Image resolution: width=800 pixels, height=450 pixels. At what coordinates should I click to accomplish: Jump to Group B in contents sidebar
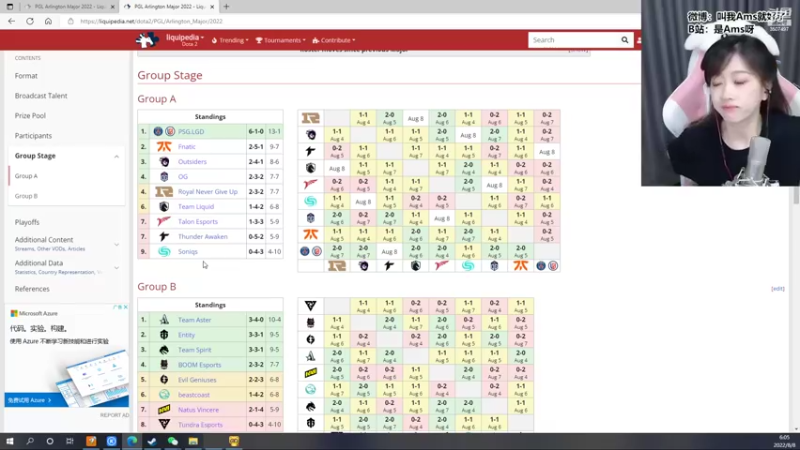click(27, 196)
